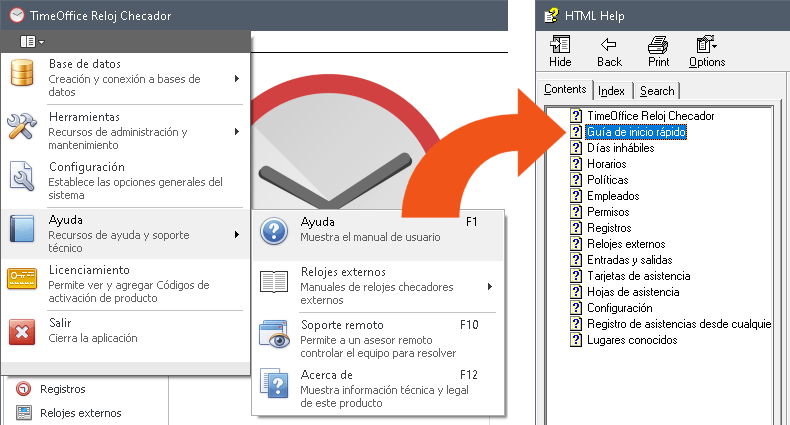Viewport: 790px width, 425px height.
Task: Select Relojes externos in the sidebar
Action: click(80, 413)
